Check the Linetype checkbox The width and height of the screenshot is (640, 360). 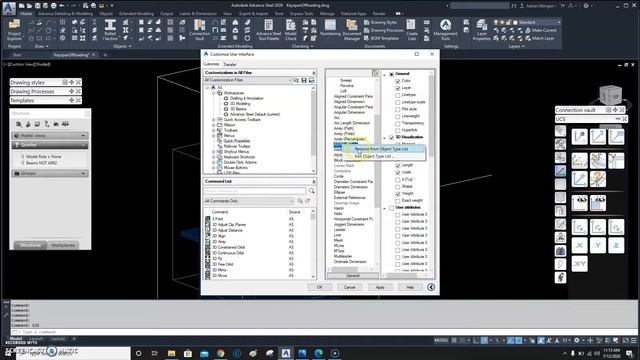click(x=398, y=95)
